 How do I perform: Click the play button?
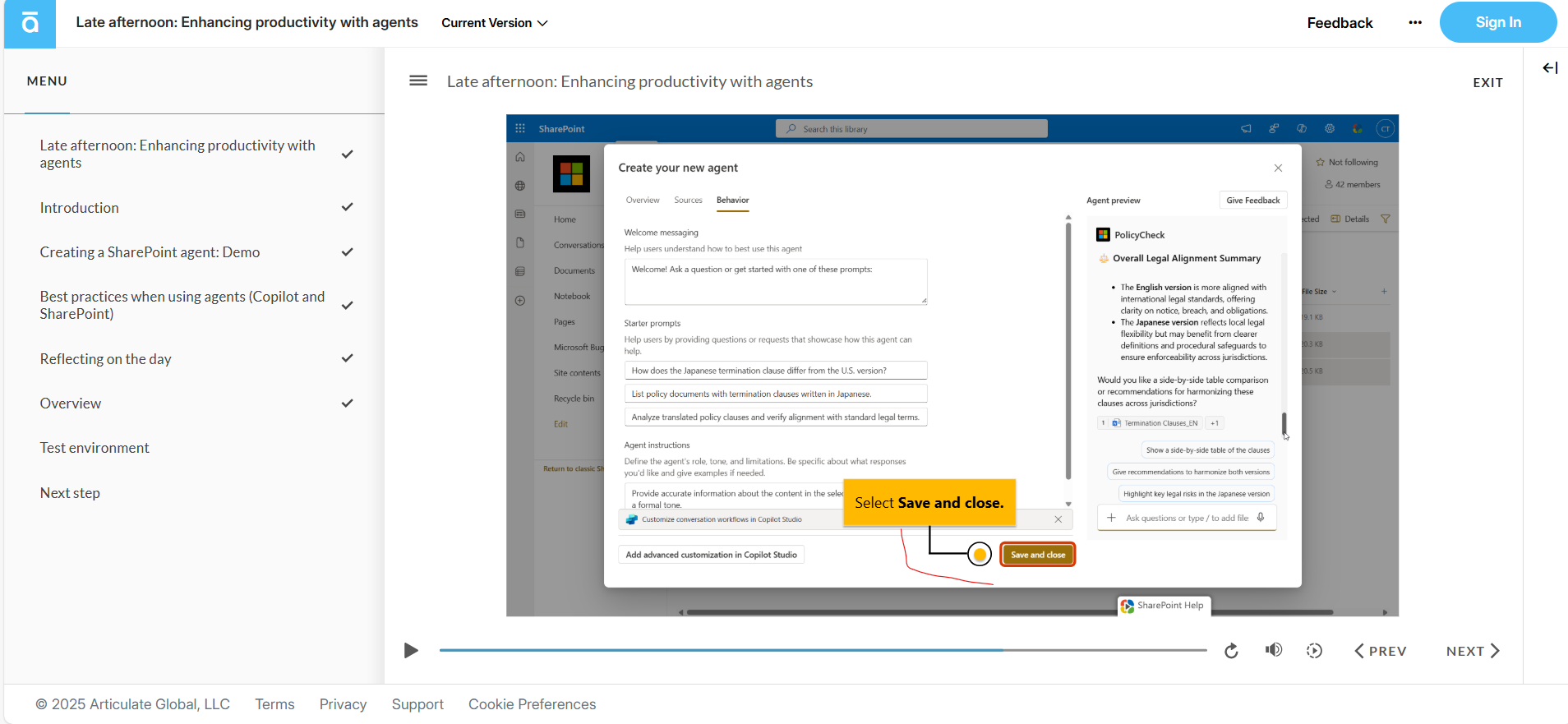point(411,651)
